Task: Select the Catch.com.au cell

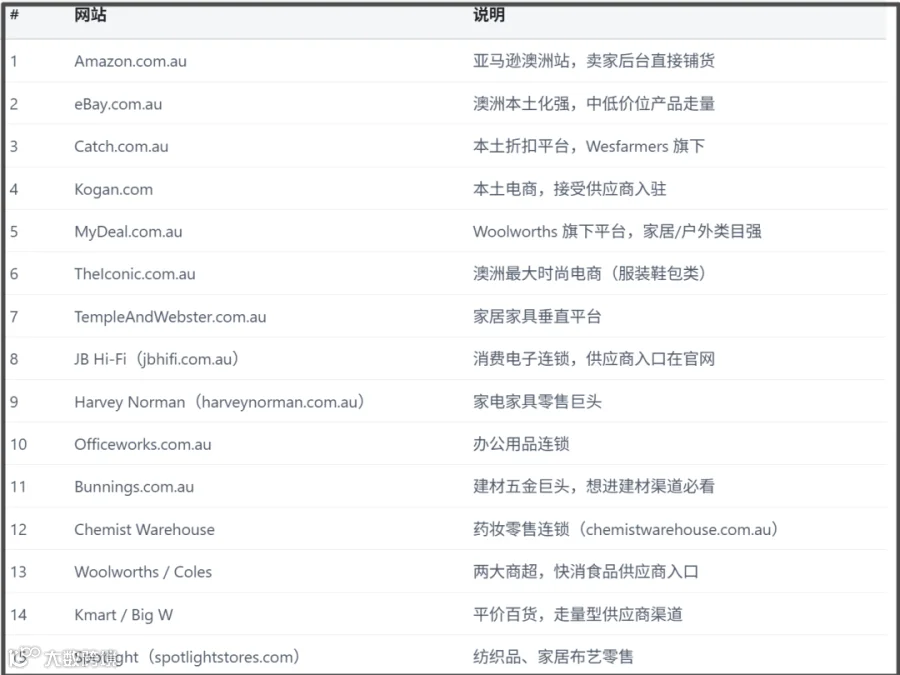Action: pos(121,146)
